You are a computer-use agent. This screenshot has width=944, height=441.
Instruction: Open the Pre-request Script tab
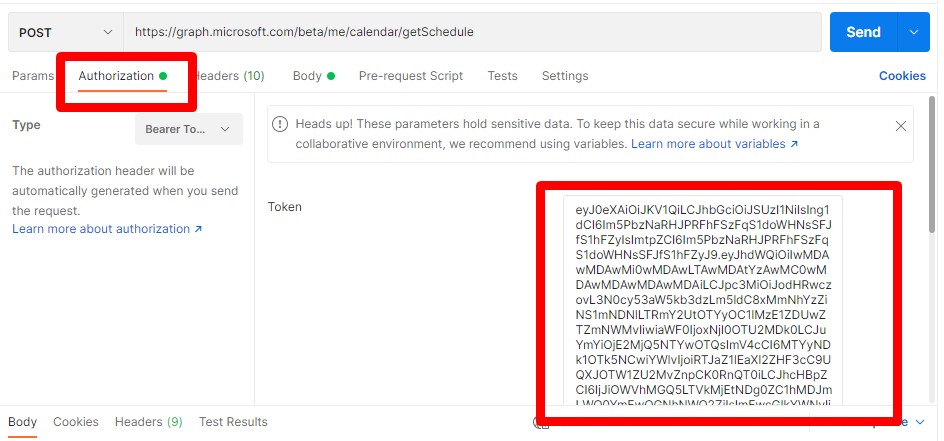point(410,76)
